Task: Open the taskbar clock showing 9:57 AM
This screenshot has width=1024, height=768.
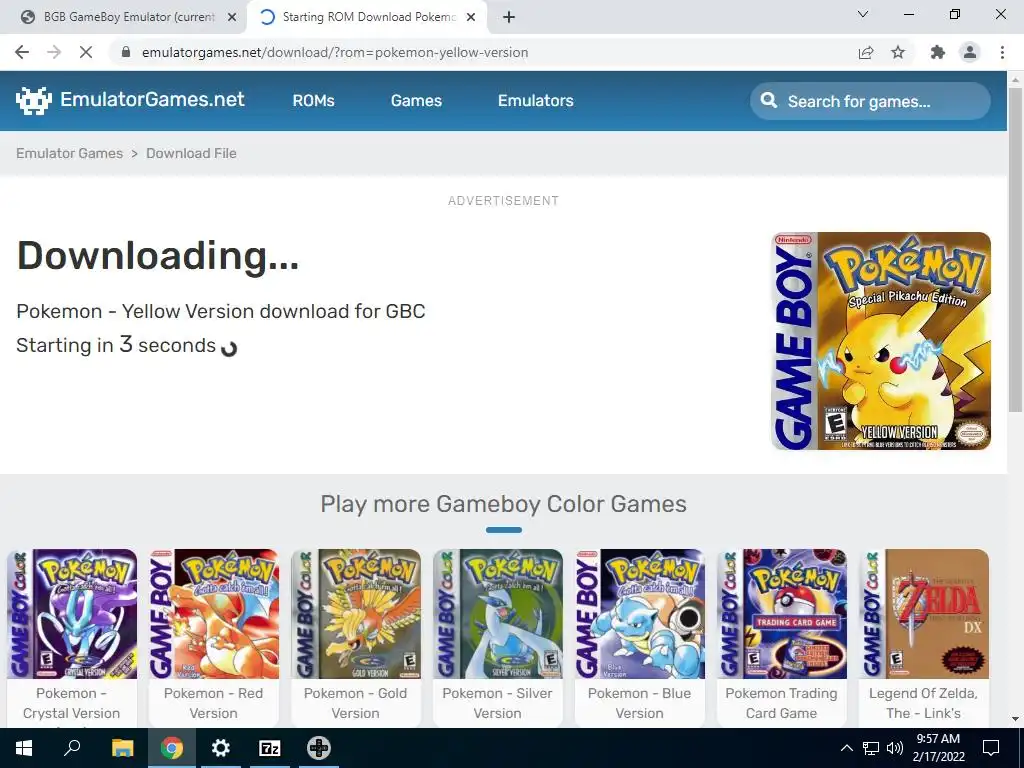Action: point(938,748)
